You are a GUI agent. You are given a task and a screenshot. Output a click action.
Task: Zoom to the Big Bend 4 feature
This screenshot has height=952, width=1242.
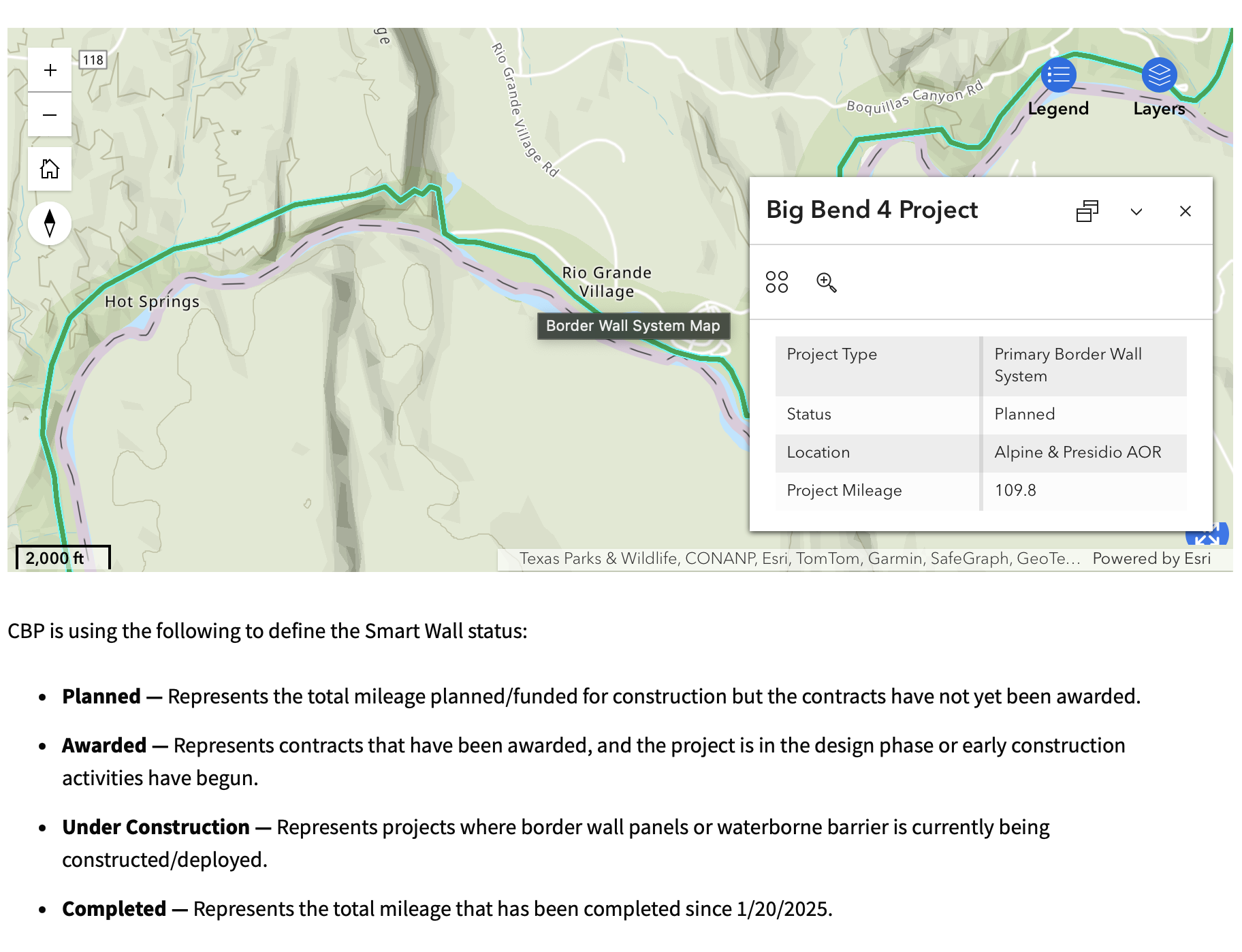coord(826,282)
